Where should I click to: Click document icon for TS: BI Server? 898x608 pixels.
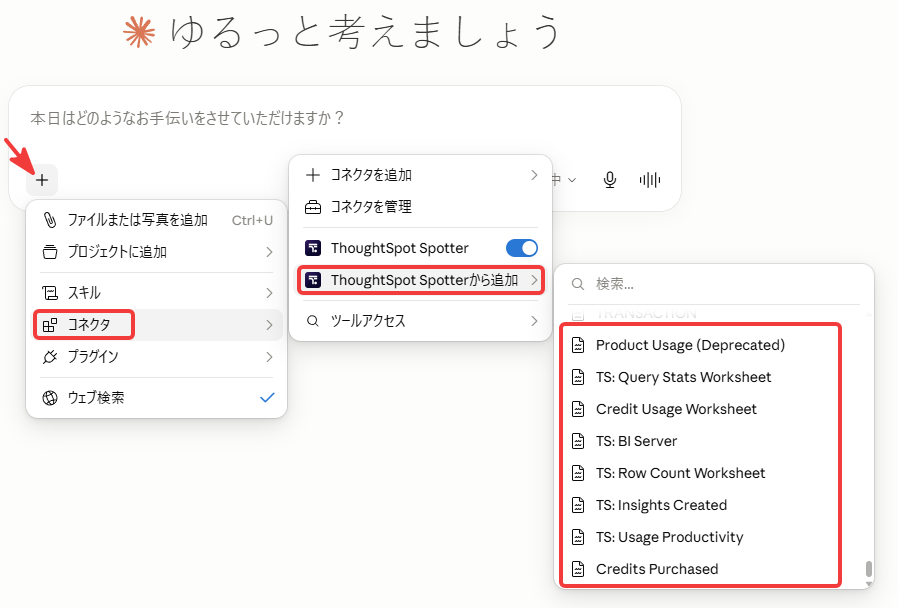click(578, 441)
